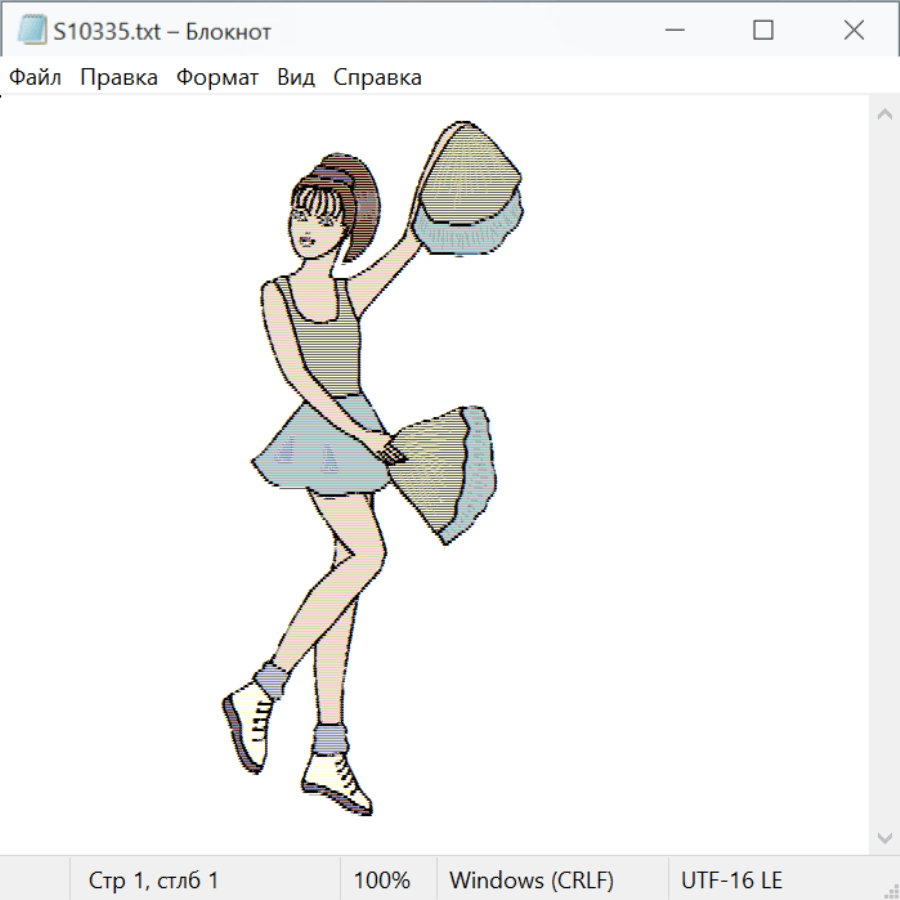
Task: Click the 100% zoom level in the status bar
Action: 382,881
